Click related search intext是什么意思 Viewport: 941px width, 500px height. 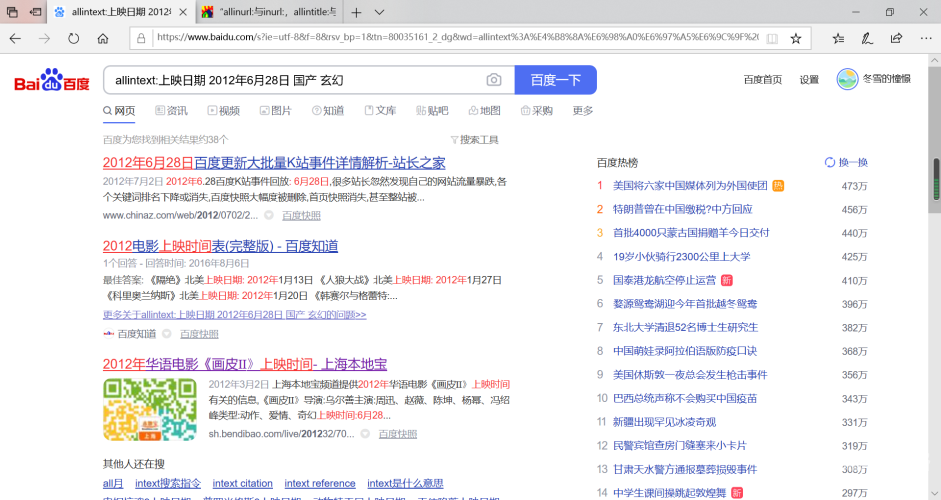pyautogui.click(x=405, y=483)
